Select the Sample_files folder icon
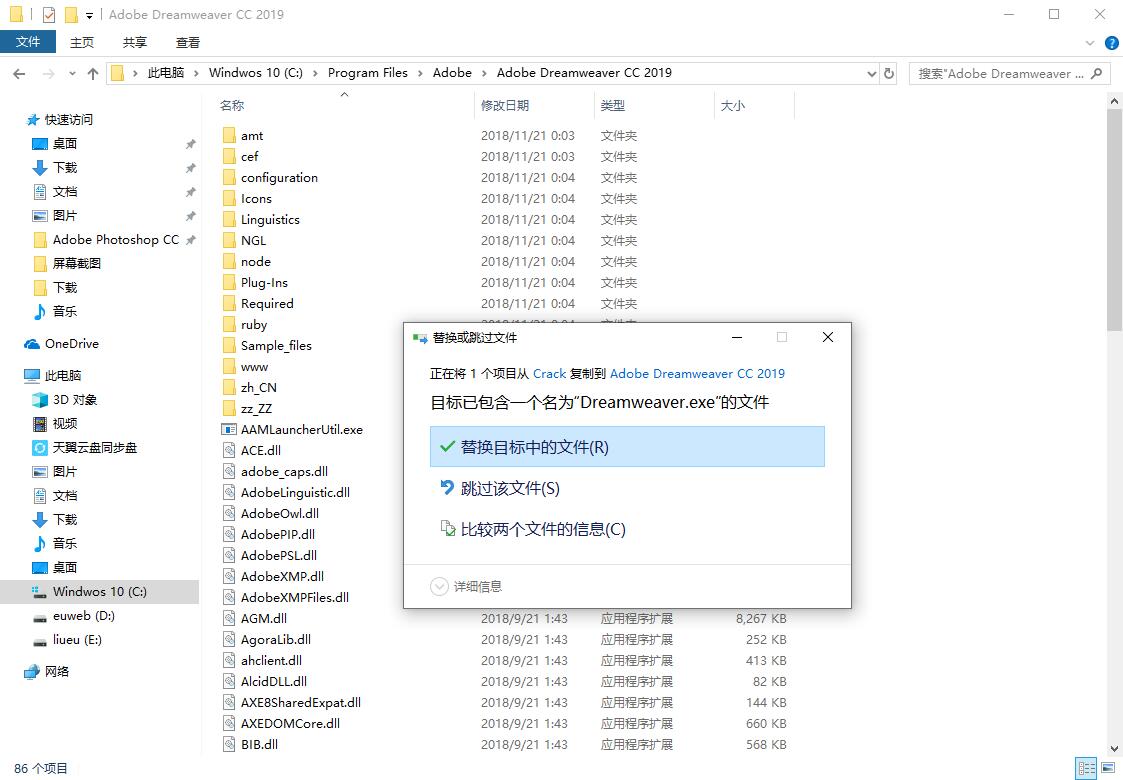The width and height of the screenshot is (1123, 780). 229,345
